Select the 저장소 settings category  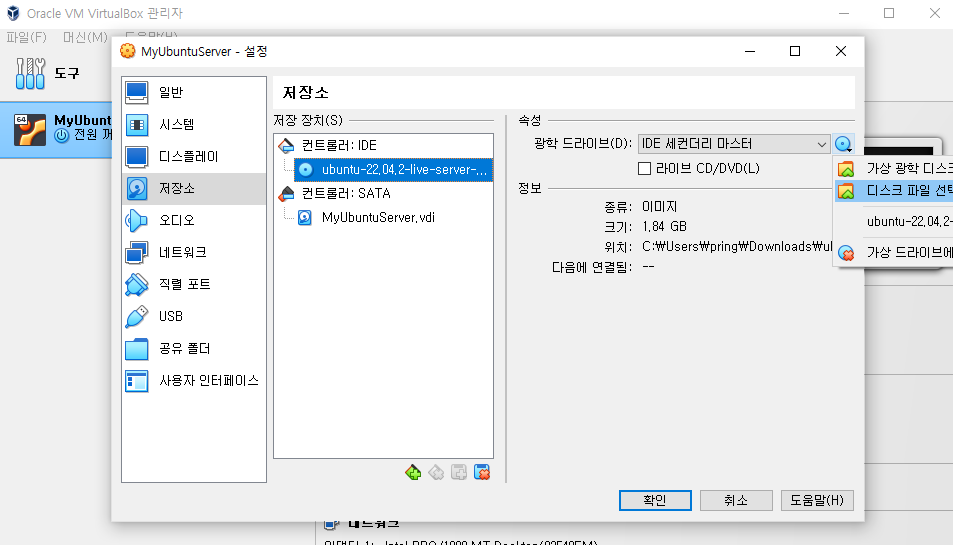tap(193, 189)
